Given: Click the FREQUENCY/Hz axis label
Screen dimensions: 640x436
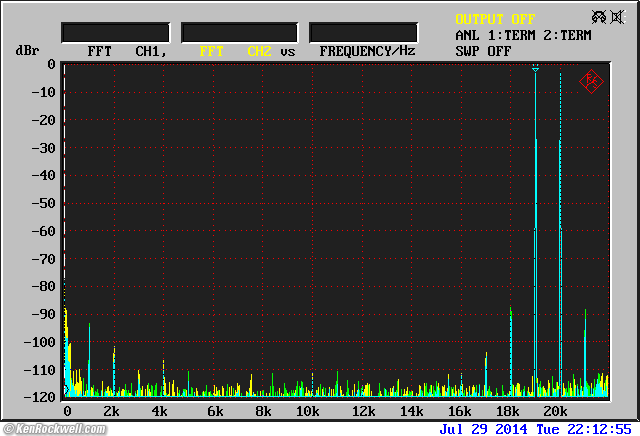Looking at the screenshot, I should click(x=367, y=50).
